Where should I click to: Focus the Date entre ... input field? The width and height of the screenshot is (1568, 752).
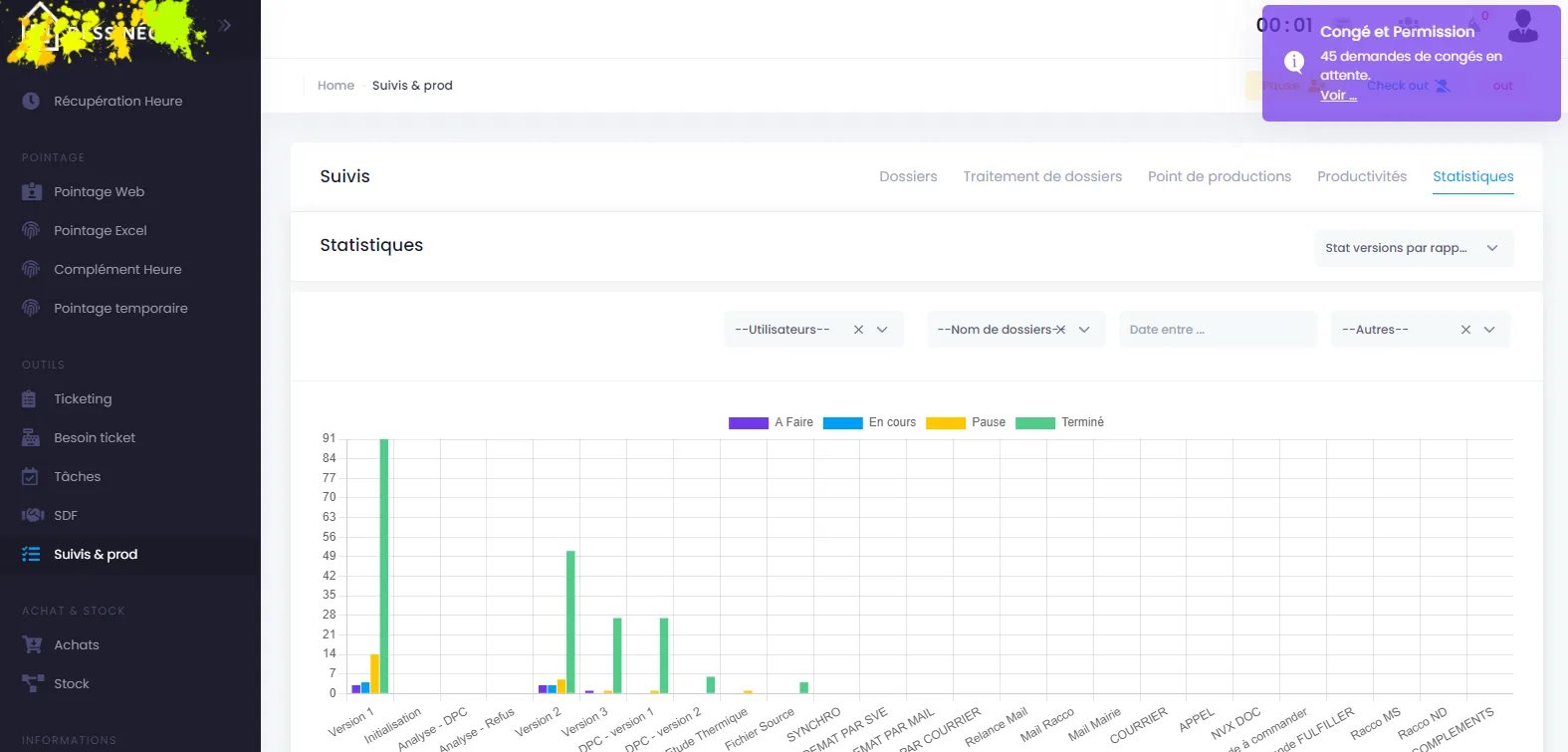[1218, 330]
